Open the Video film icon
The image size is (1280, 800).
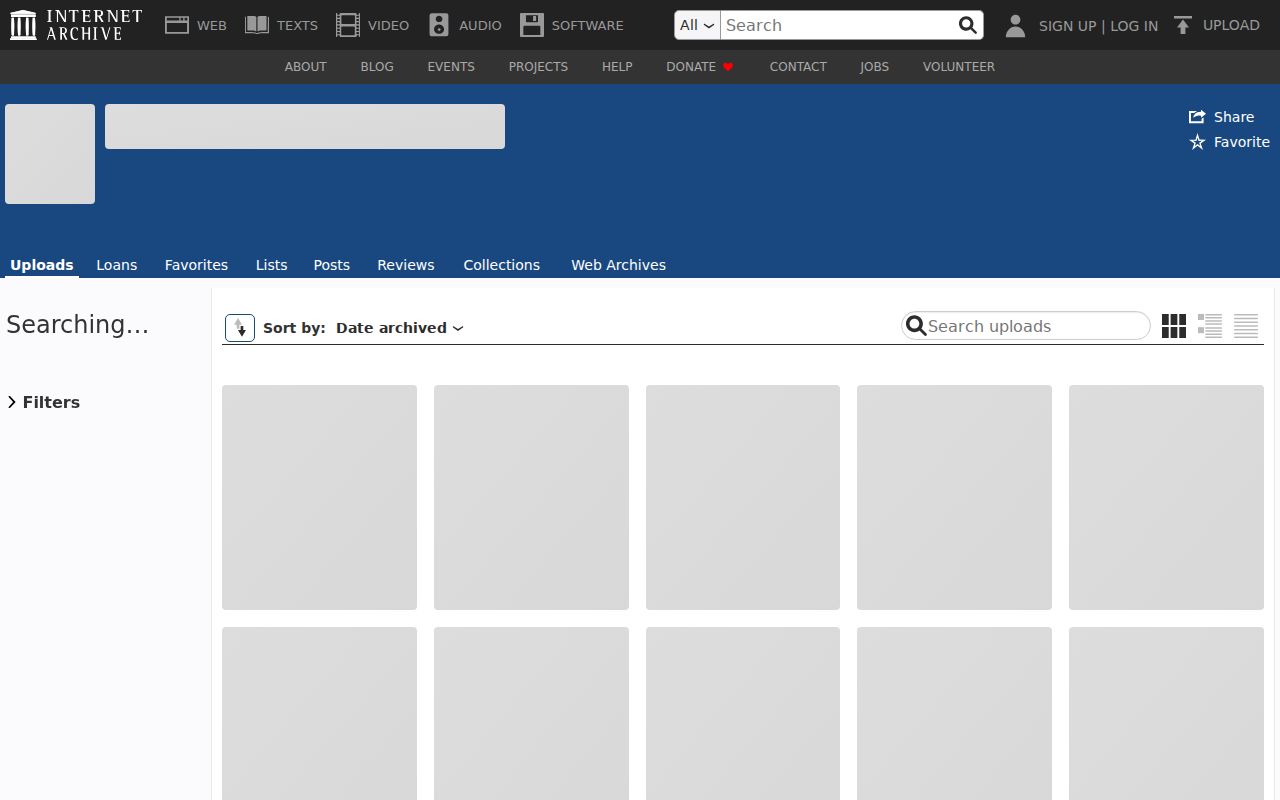pos(348,25)
